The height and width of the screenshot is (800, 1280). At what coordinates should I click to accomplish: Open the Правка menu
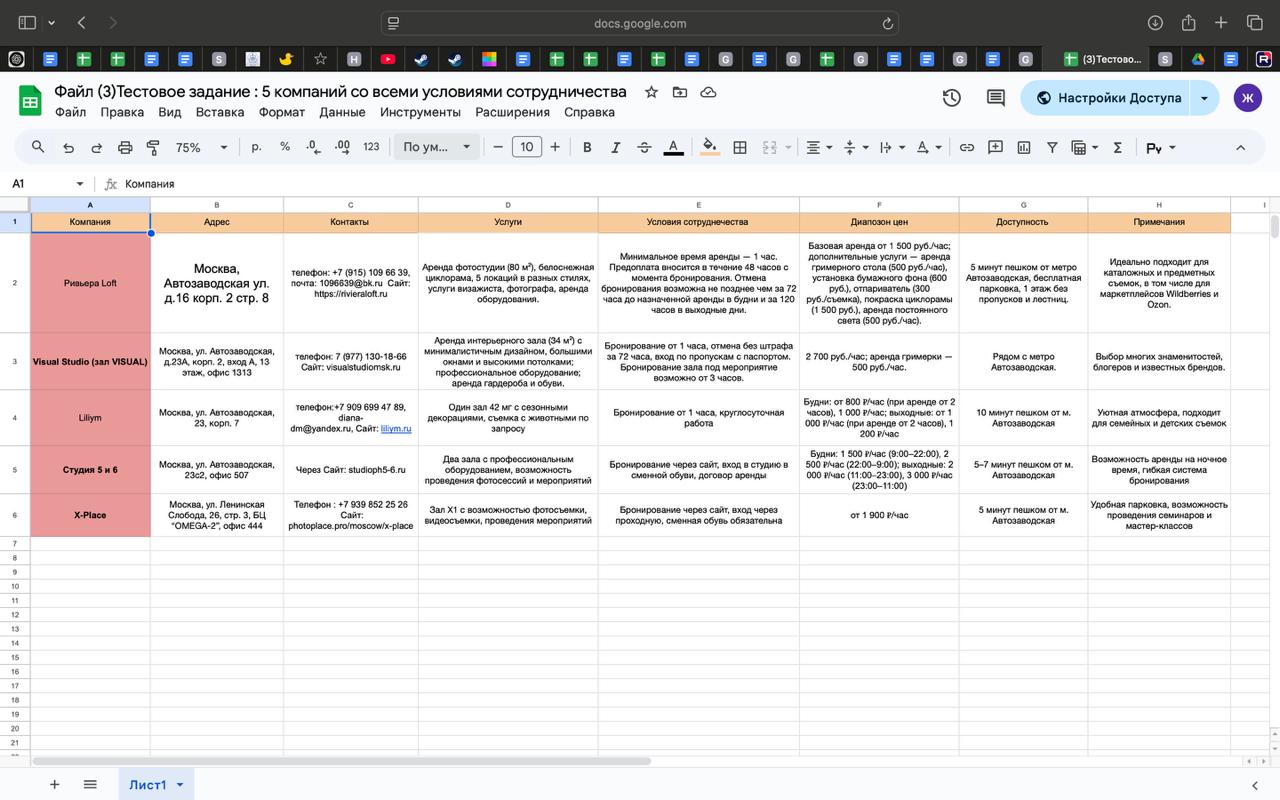click(x=122, y=112)
